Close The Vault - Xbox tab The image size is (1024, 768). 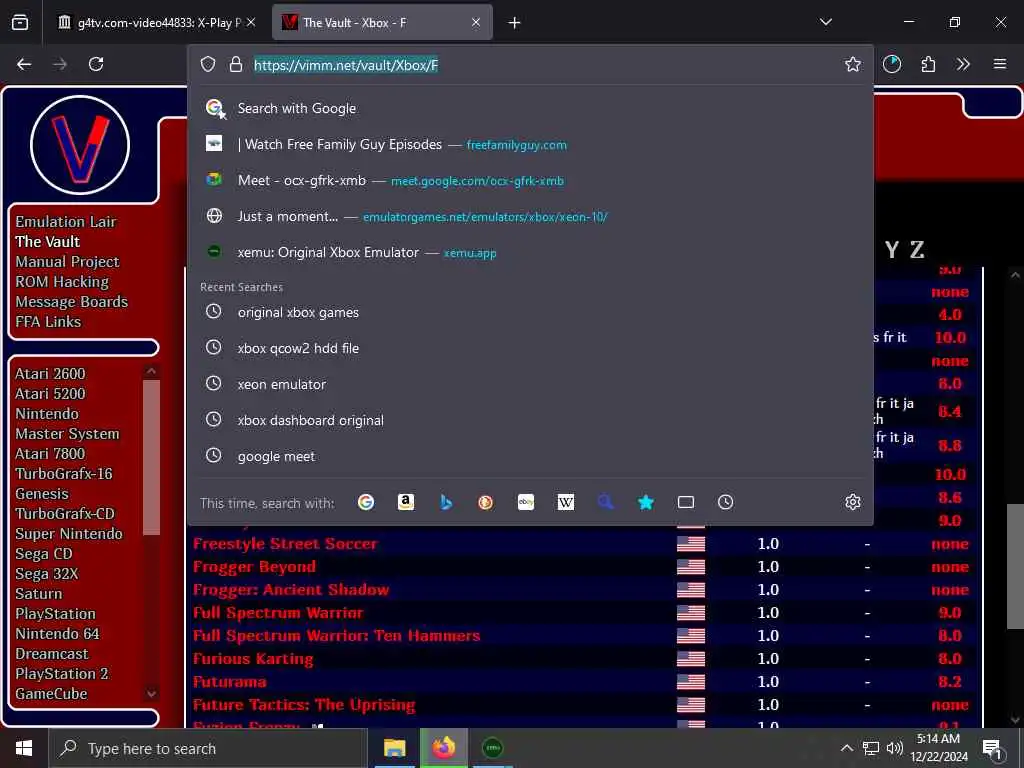pyautogui.click(x=476, y=23)
